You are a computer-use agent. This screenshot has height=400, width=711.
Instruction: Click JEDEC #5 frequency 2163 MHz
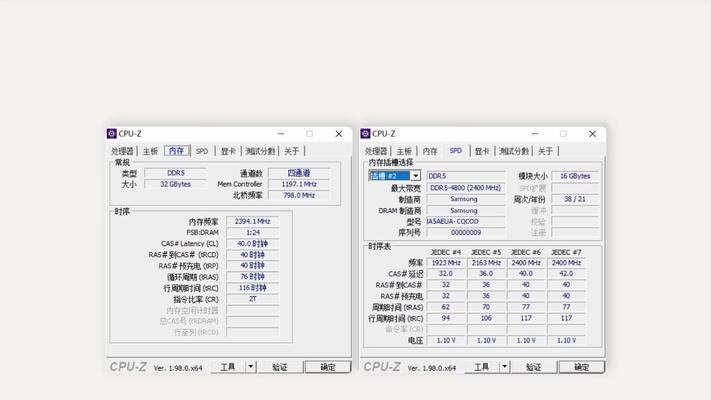(486, 263)
